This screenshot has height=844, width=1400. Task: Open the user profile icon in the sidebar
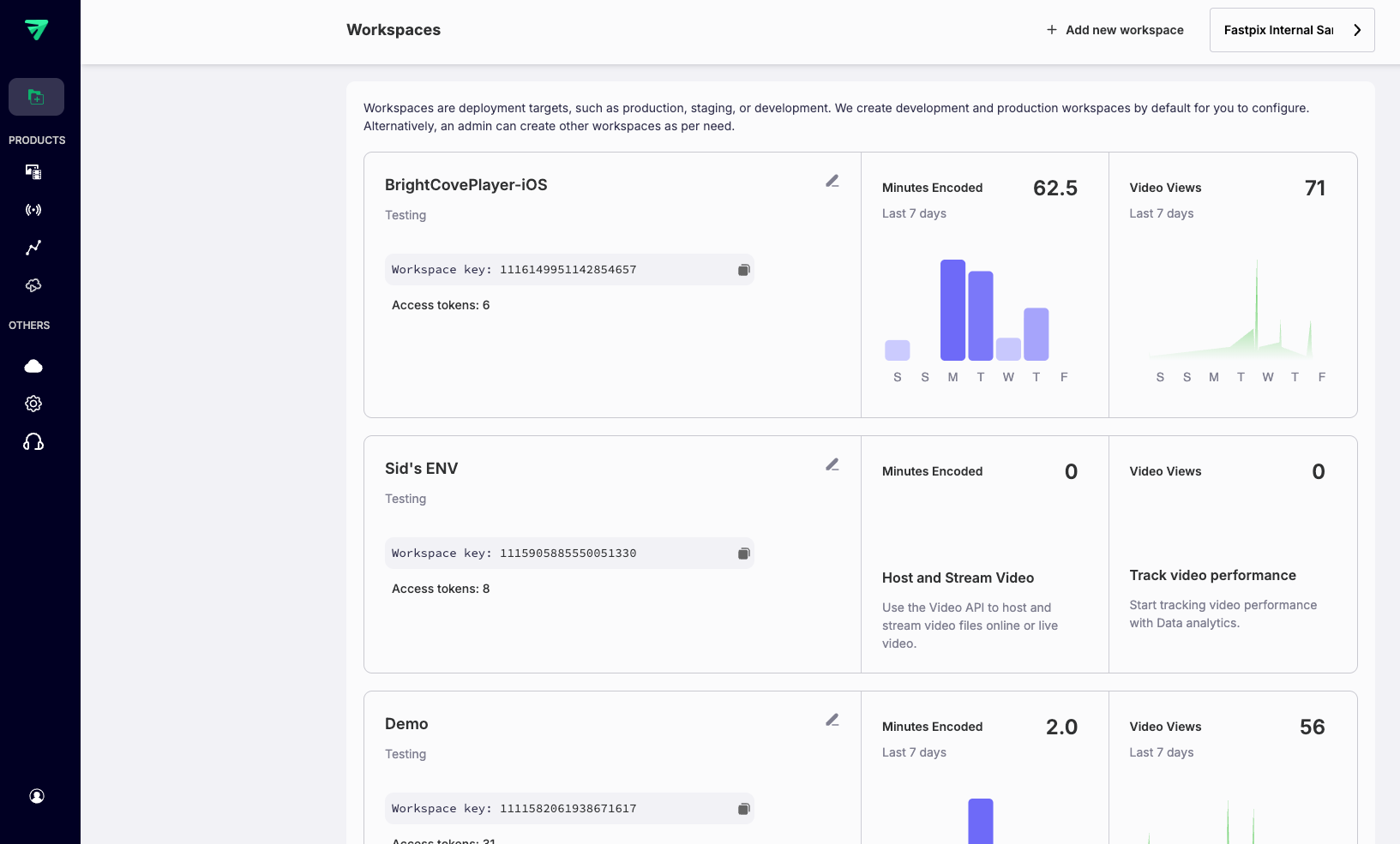(37, 796)
